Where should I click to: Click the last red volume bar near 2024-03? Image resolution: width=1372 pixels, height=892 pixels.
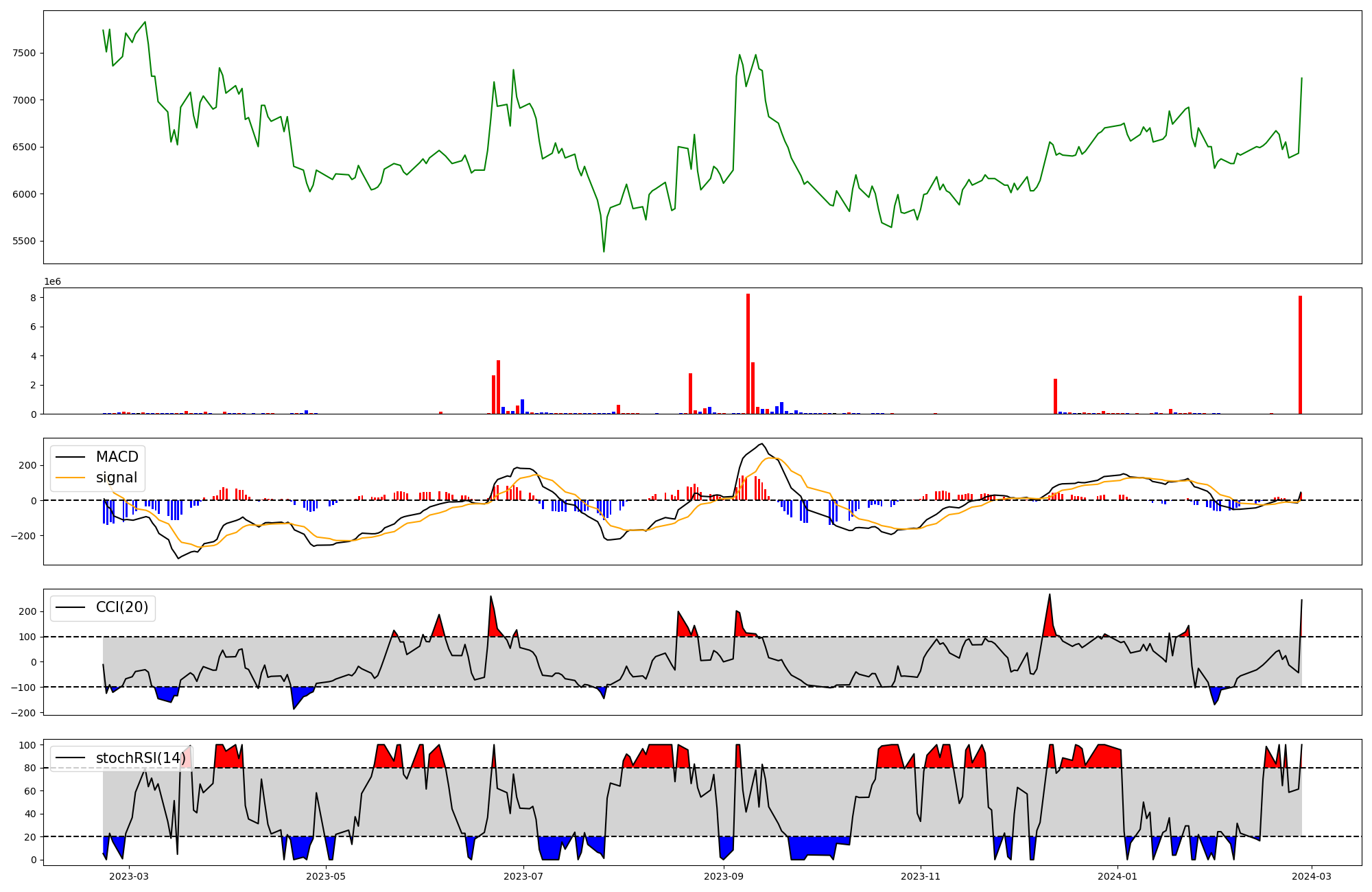(1300, 355)
